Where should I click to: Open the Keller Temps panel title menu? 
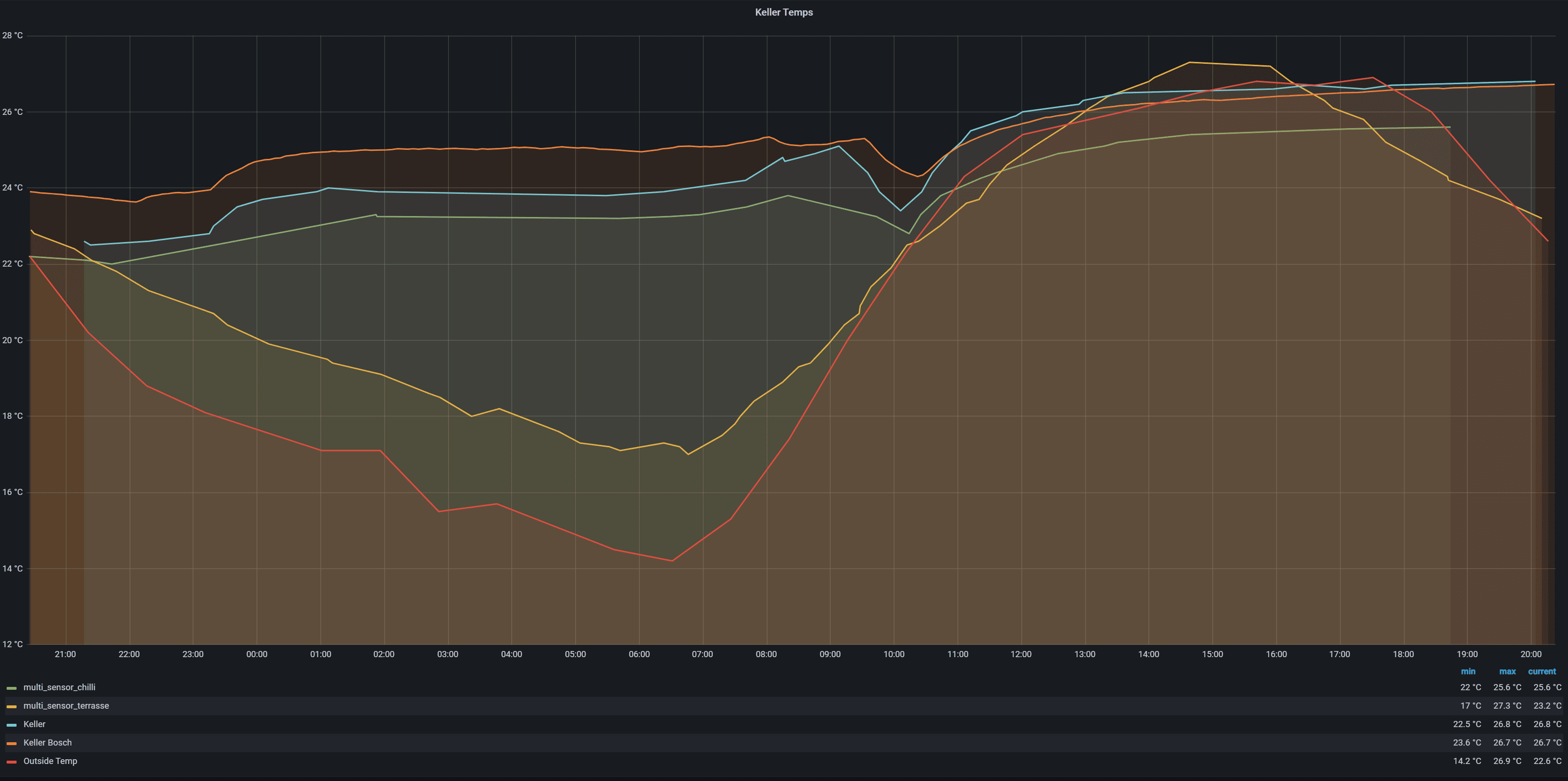[783, 12]
